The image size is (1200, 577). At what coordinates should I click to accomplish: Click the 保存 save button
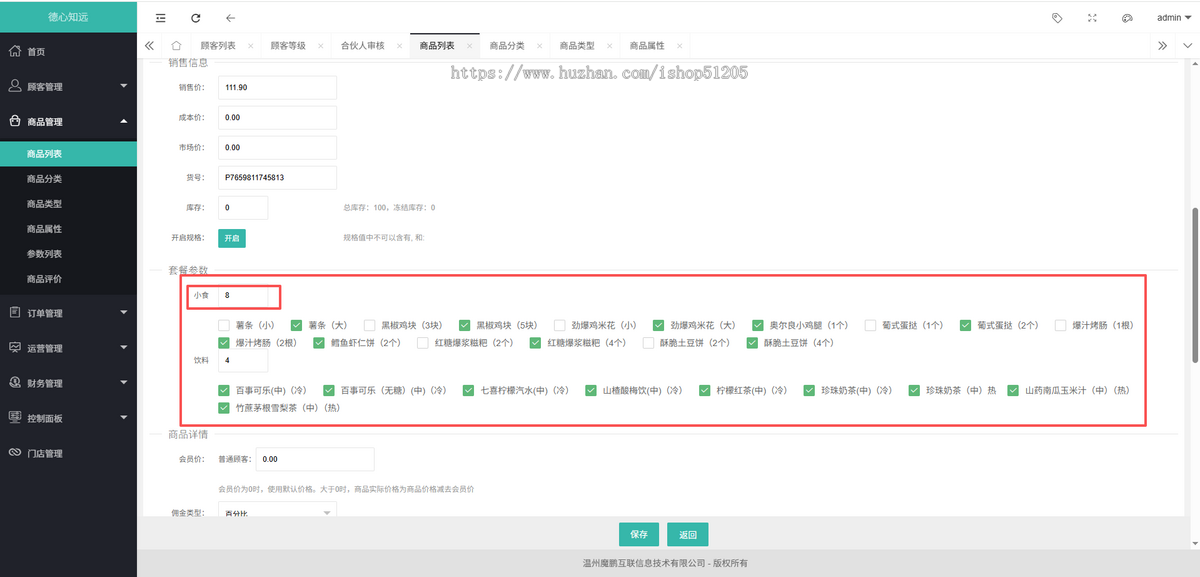pyautogui.click(x=639, y=534)
